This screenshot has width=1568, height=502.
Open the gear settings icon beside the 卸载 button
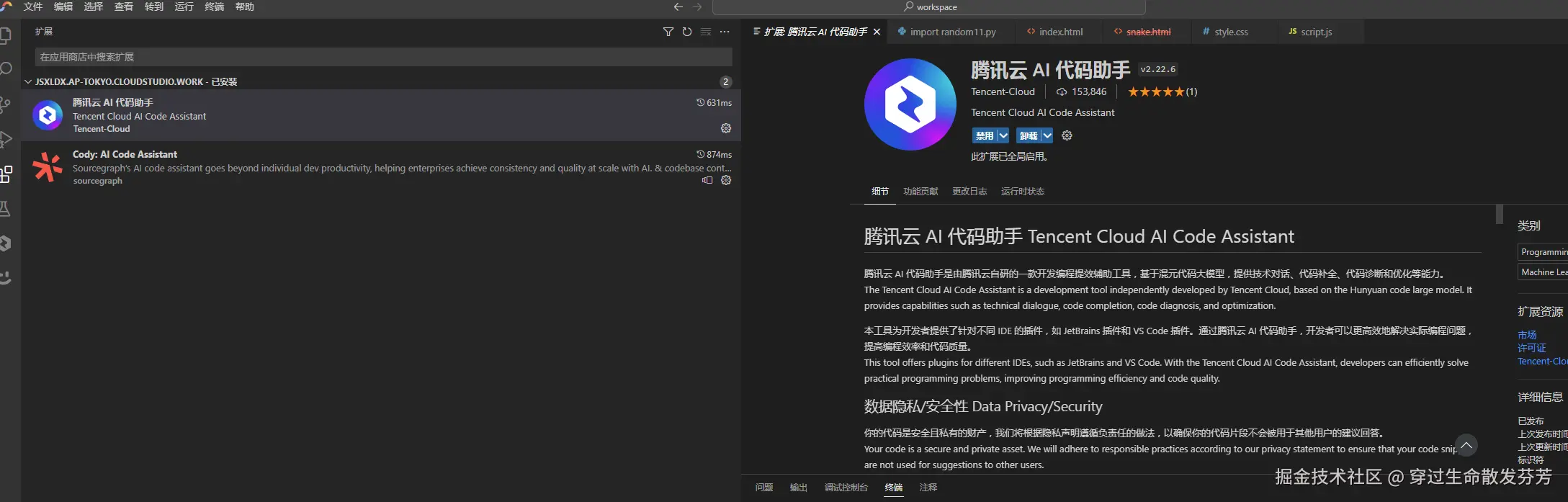point(1067,135)
